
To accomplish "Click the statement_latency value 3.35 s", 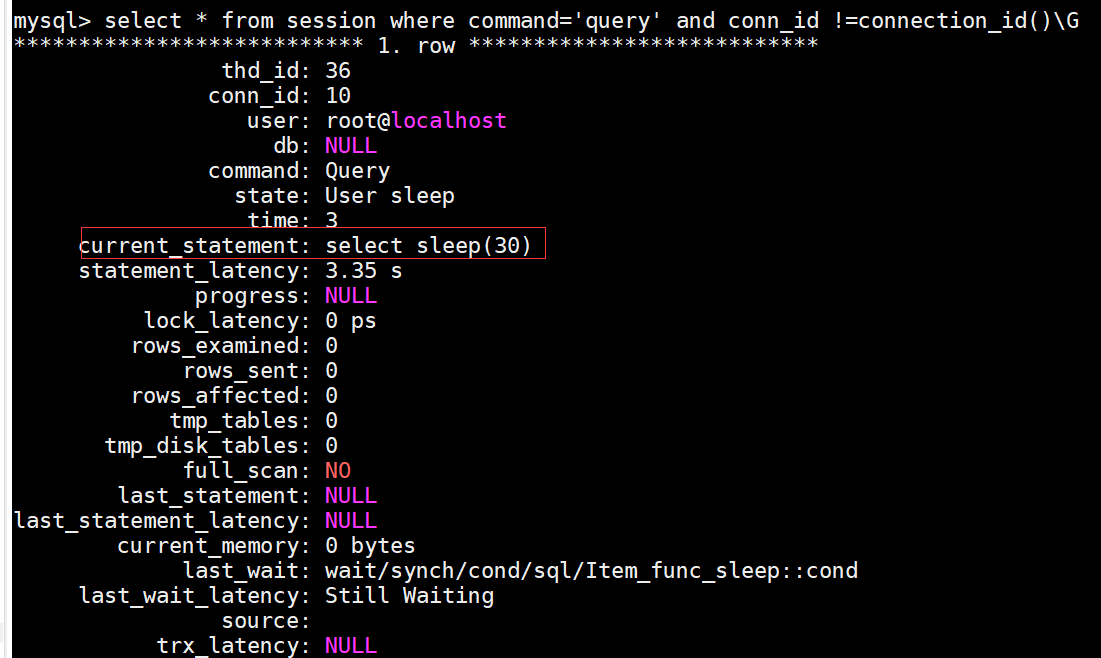I will coord(363,270).
